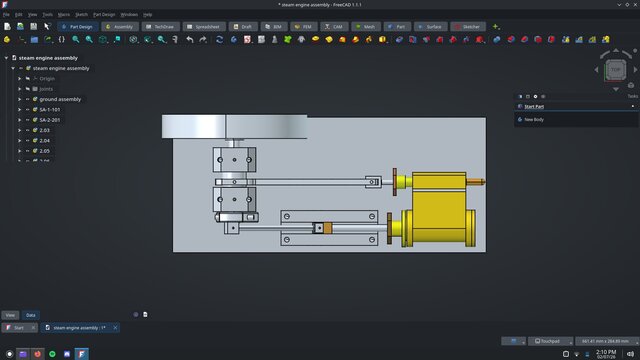Screen dimensions: 640x360
Task: Expand the Joints tree node
Action: pyautogui.click(x=19, y=89)
